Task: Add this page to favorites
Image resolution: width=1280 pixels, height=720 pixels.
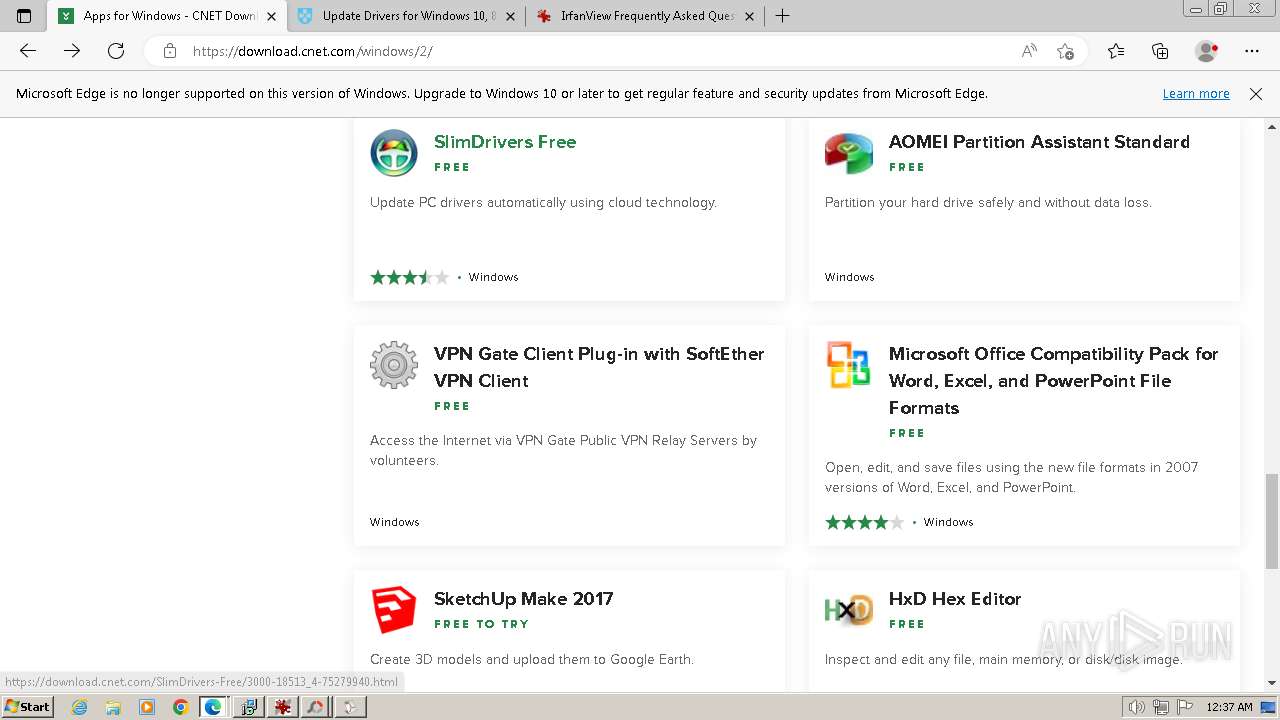Action: point(1065,51)
